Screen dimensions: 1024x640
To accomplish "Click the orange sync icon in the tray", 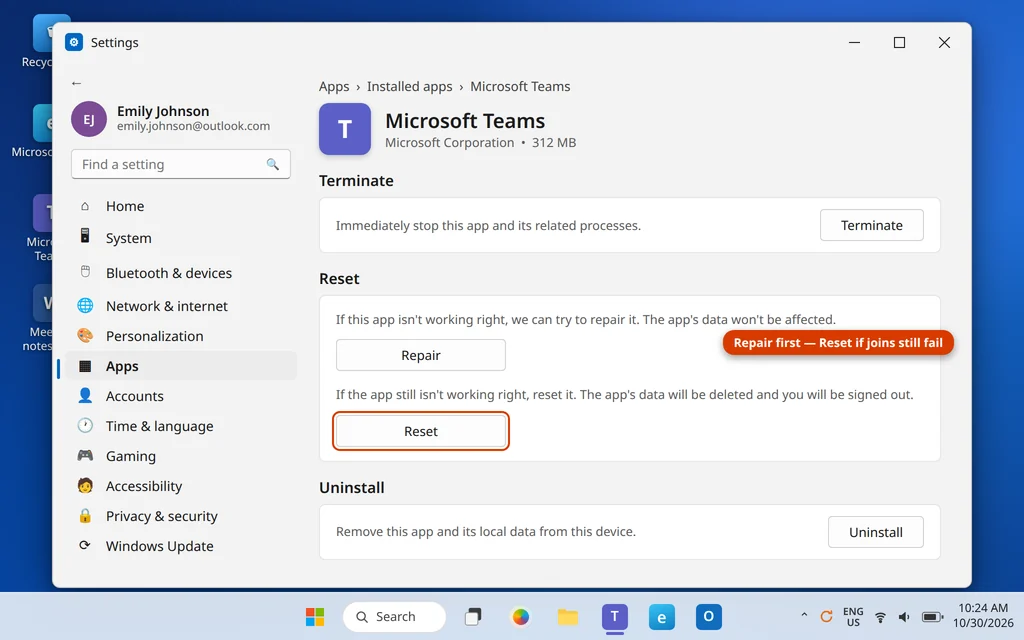I will pyautogui.click(x=826, y=616).
